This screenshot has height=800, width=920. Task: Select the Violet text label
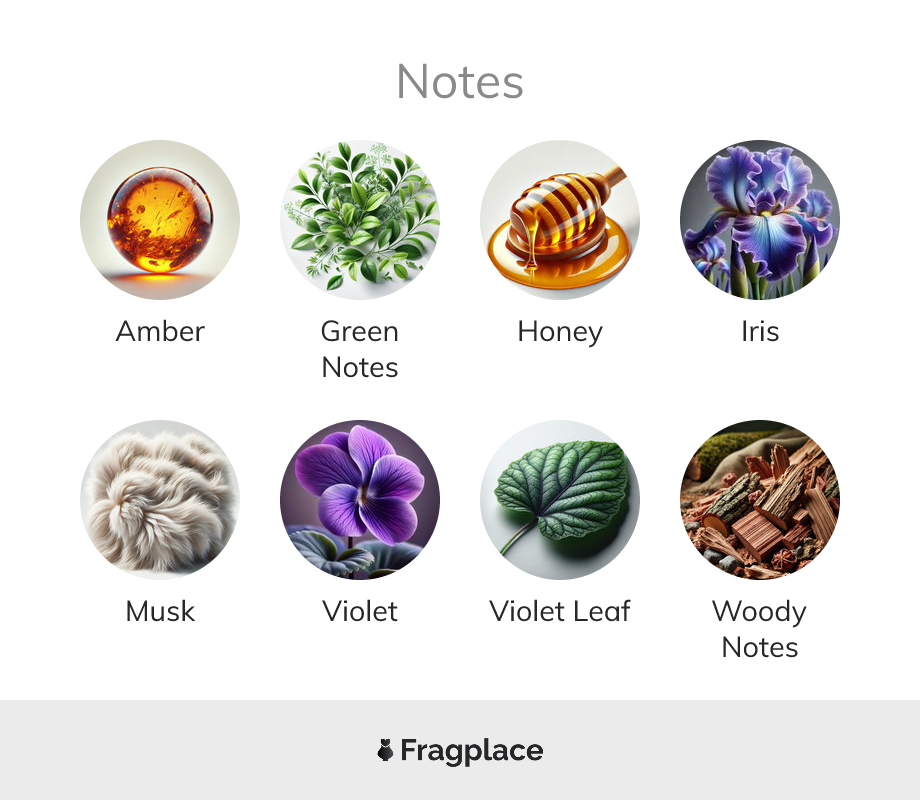[360, 611]
